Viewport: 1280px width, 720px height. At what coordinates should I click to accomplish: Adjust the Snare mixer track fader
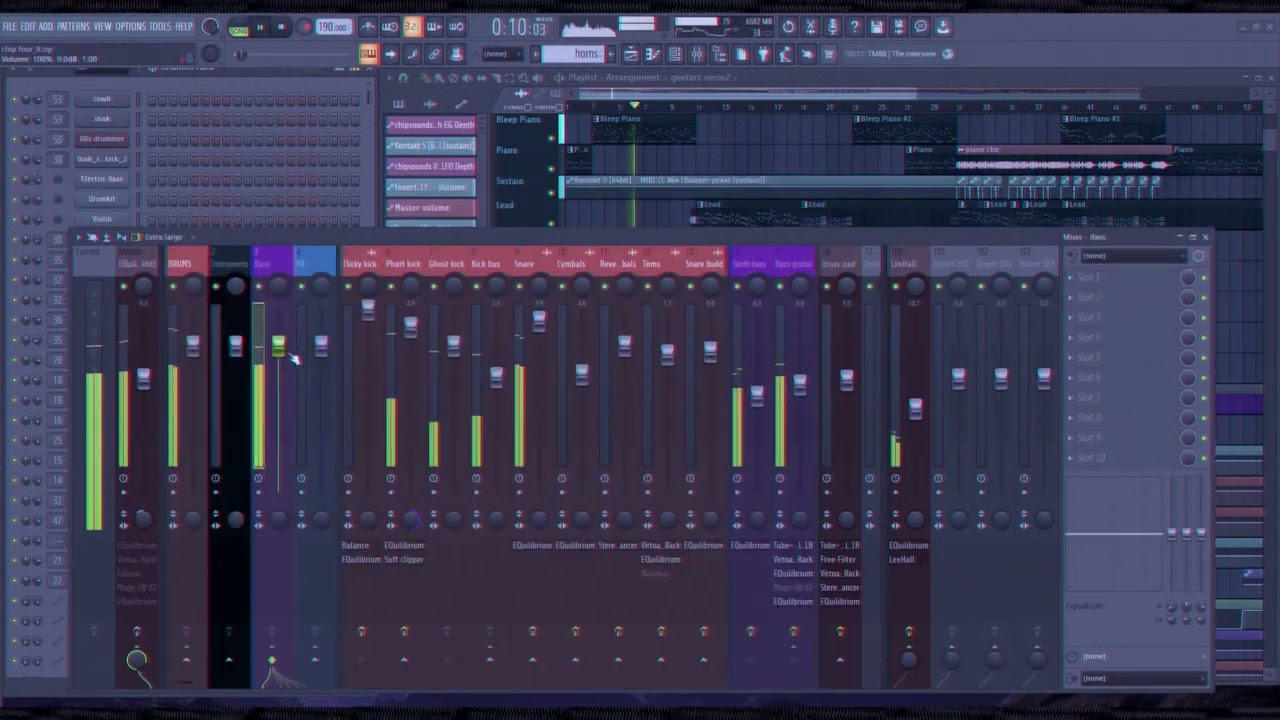click(539, 320)
